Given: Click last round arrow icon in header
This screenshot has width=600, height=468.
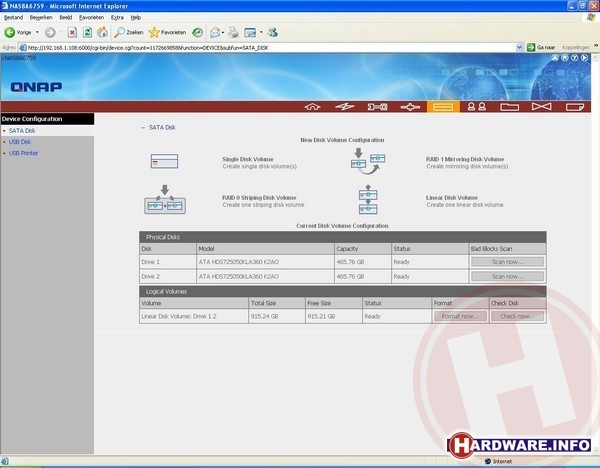Looking at the screenshot, I should click(584, 58).
